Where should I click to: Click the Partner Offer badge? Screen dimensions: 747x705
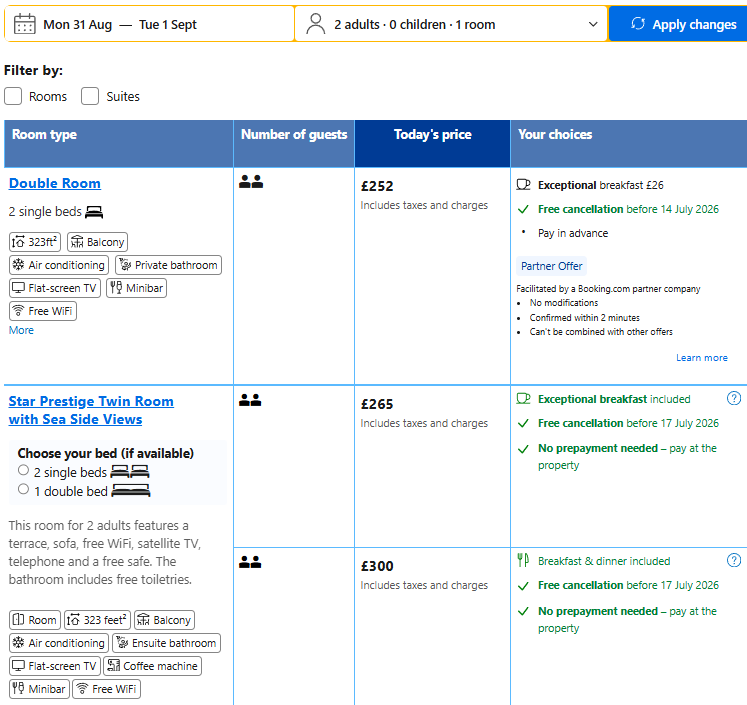pos(551,266)
